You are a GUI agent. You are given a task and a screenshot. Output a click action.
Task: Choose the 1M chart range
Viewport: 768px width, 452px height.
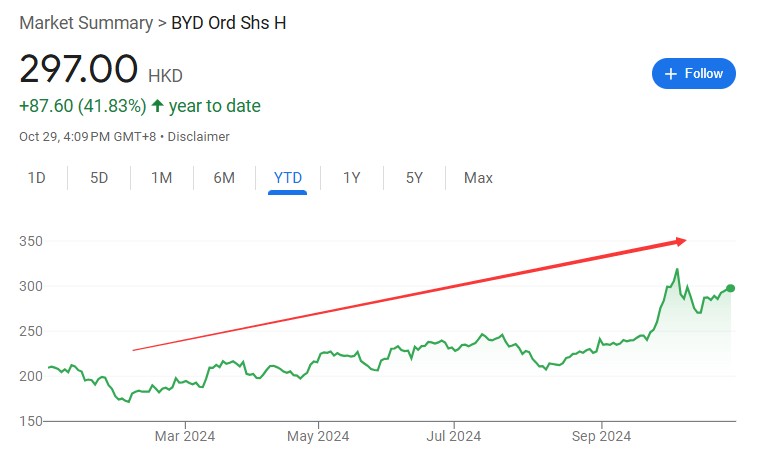(x=161, y=178)
